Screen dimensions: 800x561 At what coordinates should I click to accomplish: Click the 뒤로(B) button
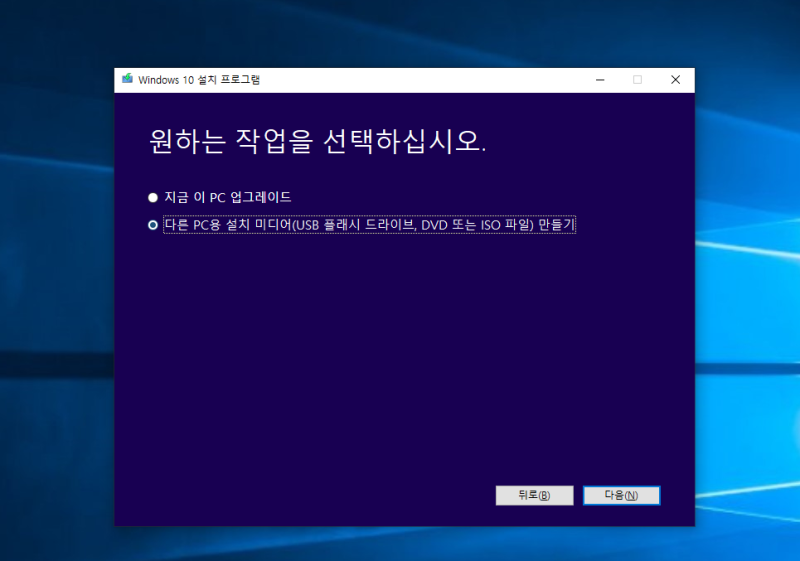click(x=534, y=495)
